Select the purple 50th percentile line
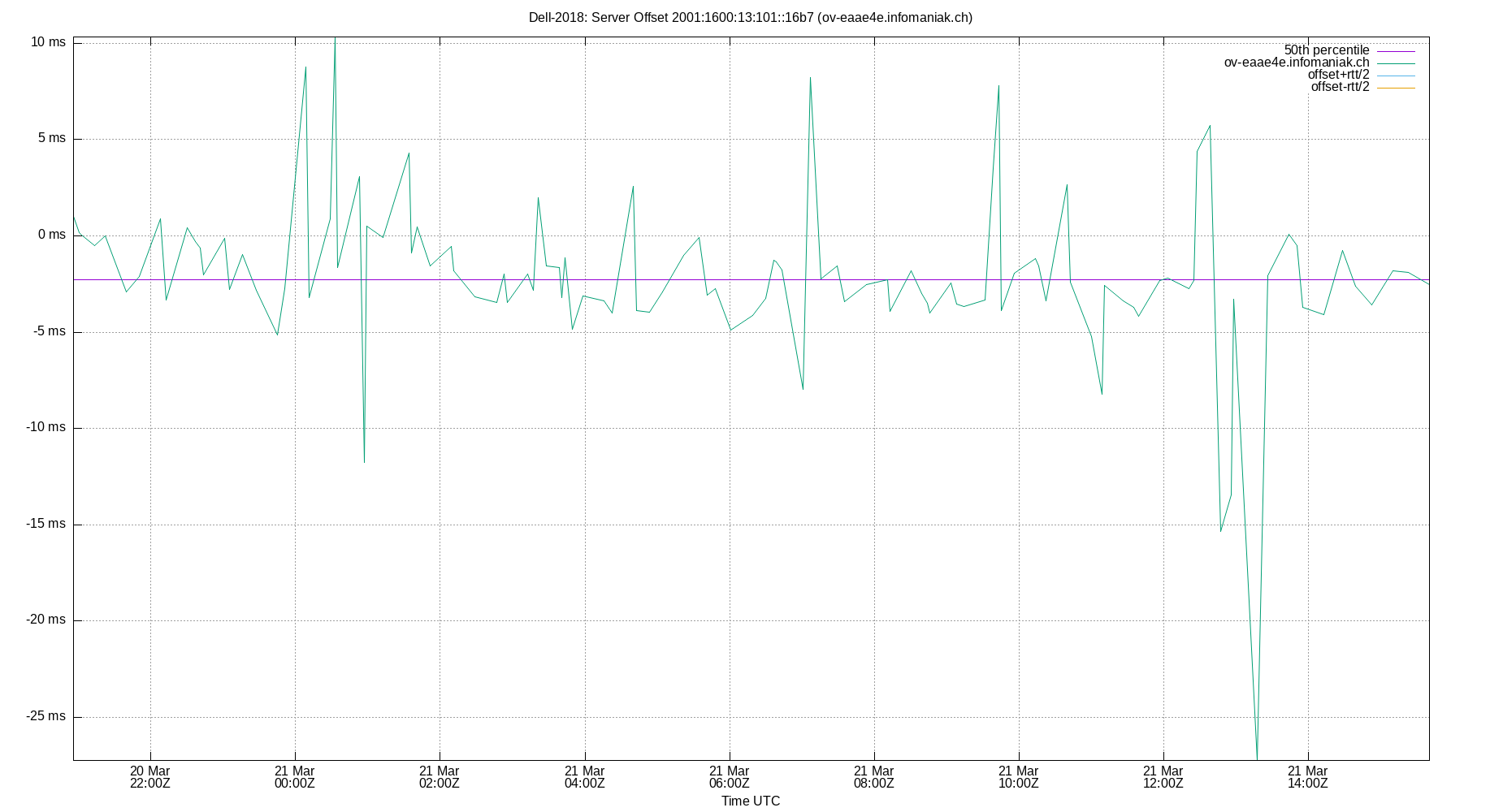This screenshot has height=812, width=1503. tap(569, 279)
